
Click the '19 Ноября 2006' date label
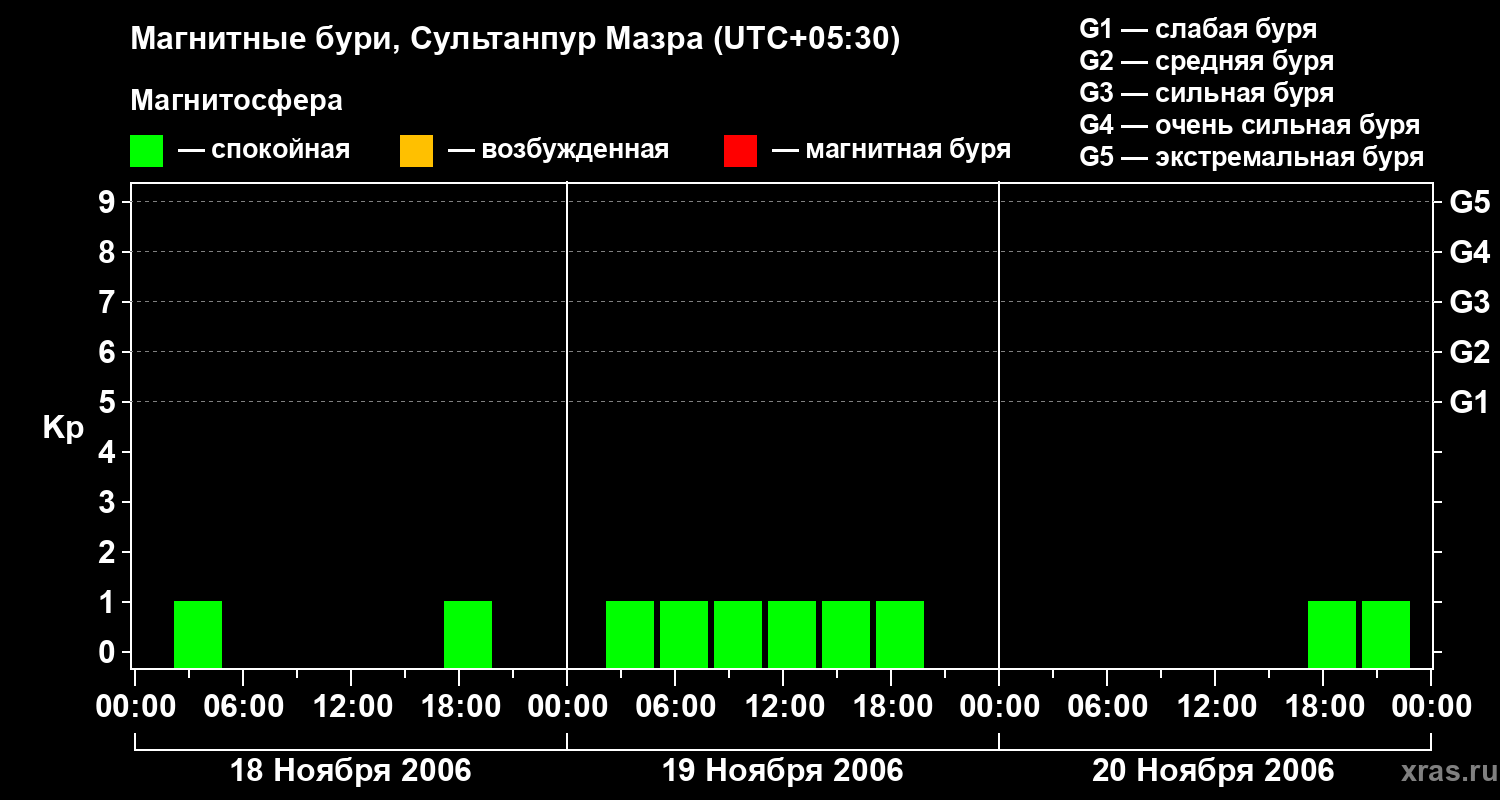click(x=783, y=771)
